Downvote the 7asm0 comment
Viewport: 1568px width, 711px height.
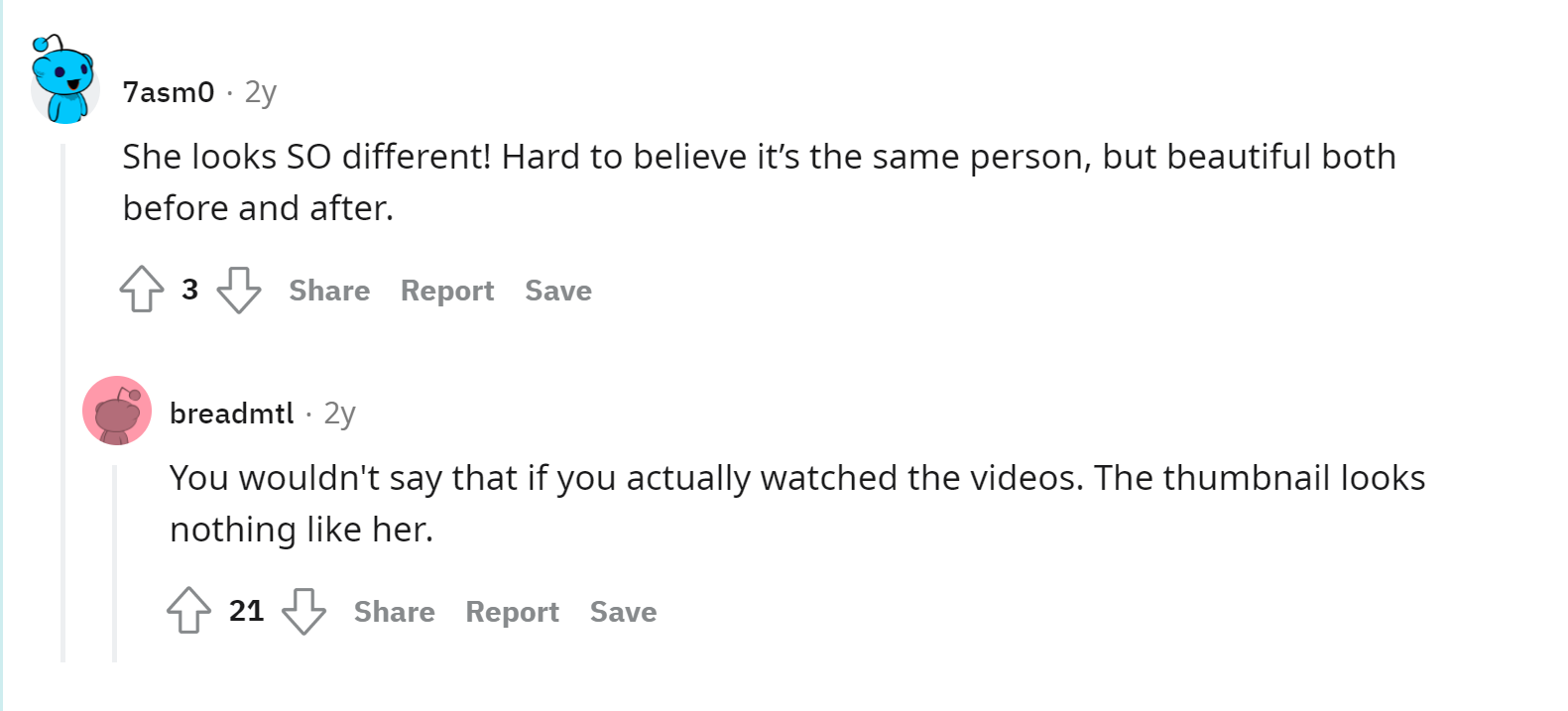pyautogui.click(x=239, y=290)
